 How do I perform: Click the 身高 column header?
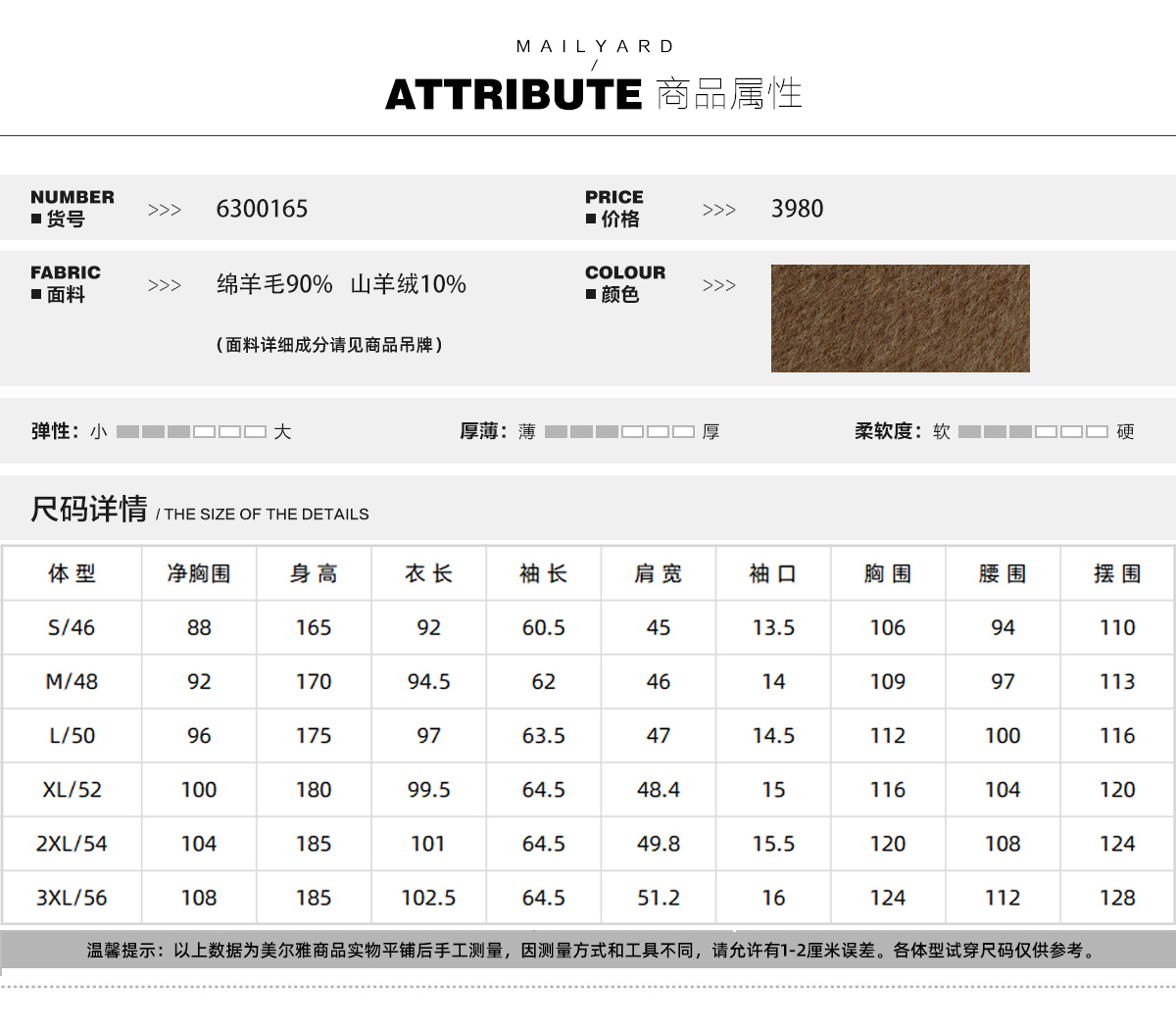314,573
